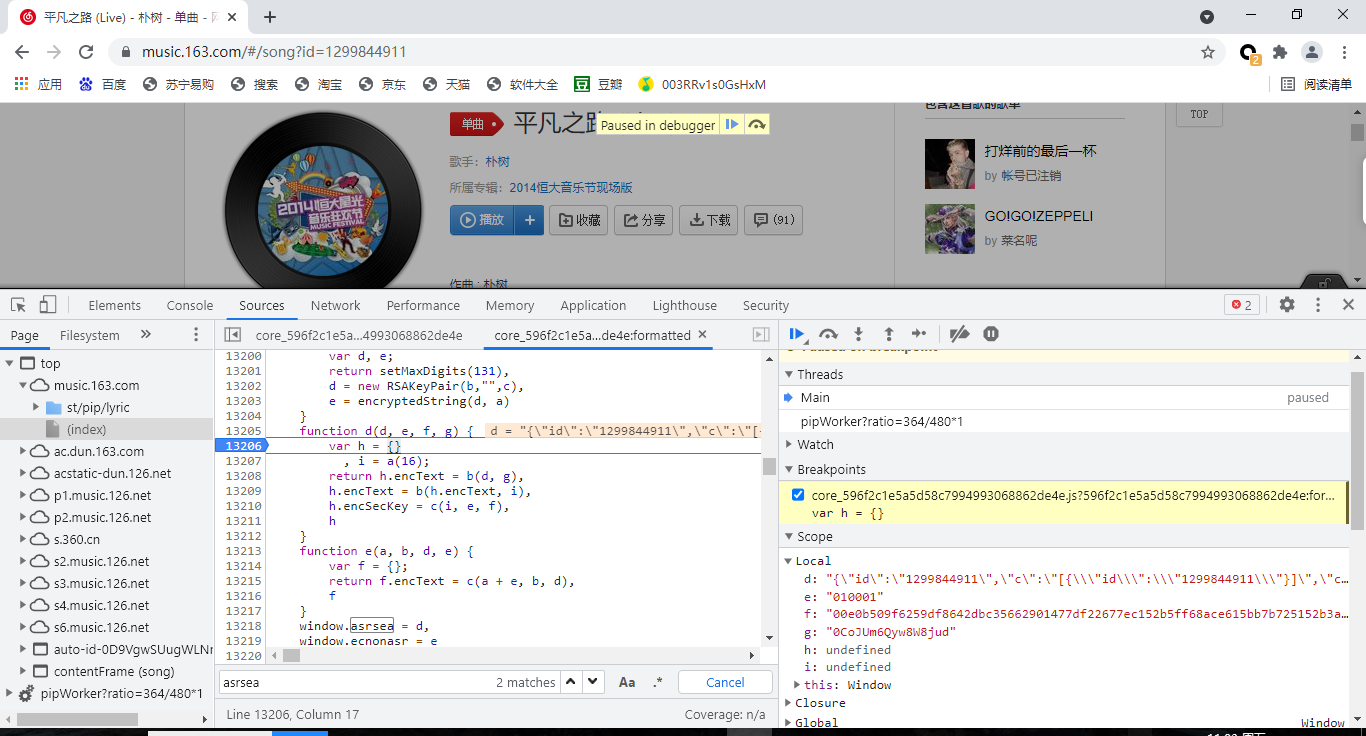The width and height of the screenshot is (1366, 736).
Task: Click the red error counter badge
Action: [x=1241, y=304]
